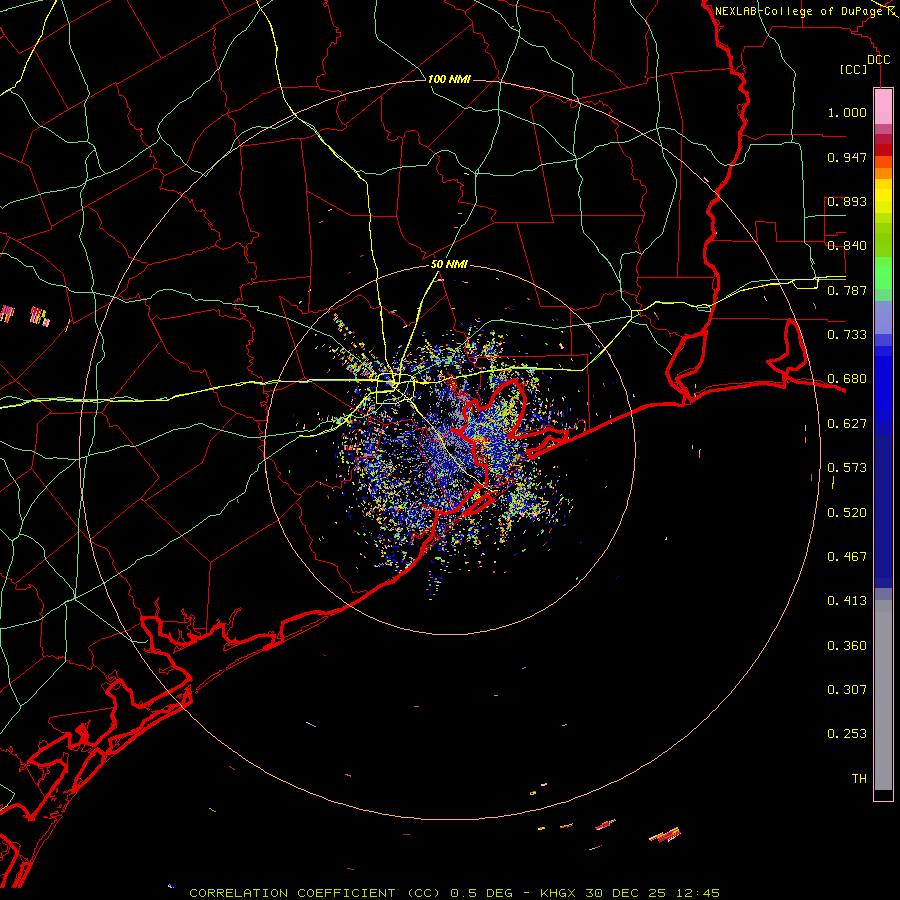The height and width of the screenshot is (900, 900).
Task: Click the 0.253 scale value
Action: coord(847,734)
